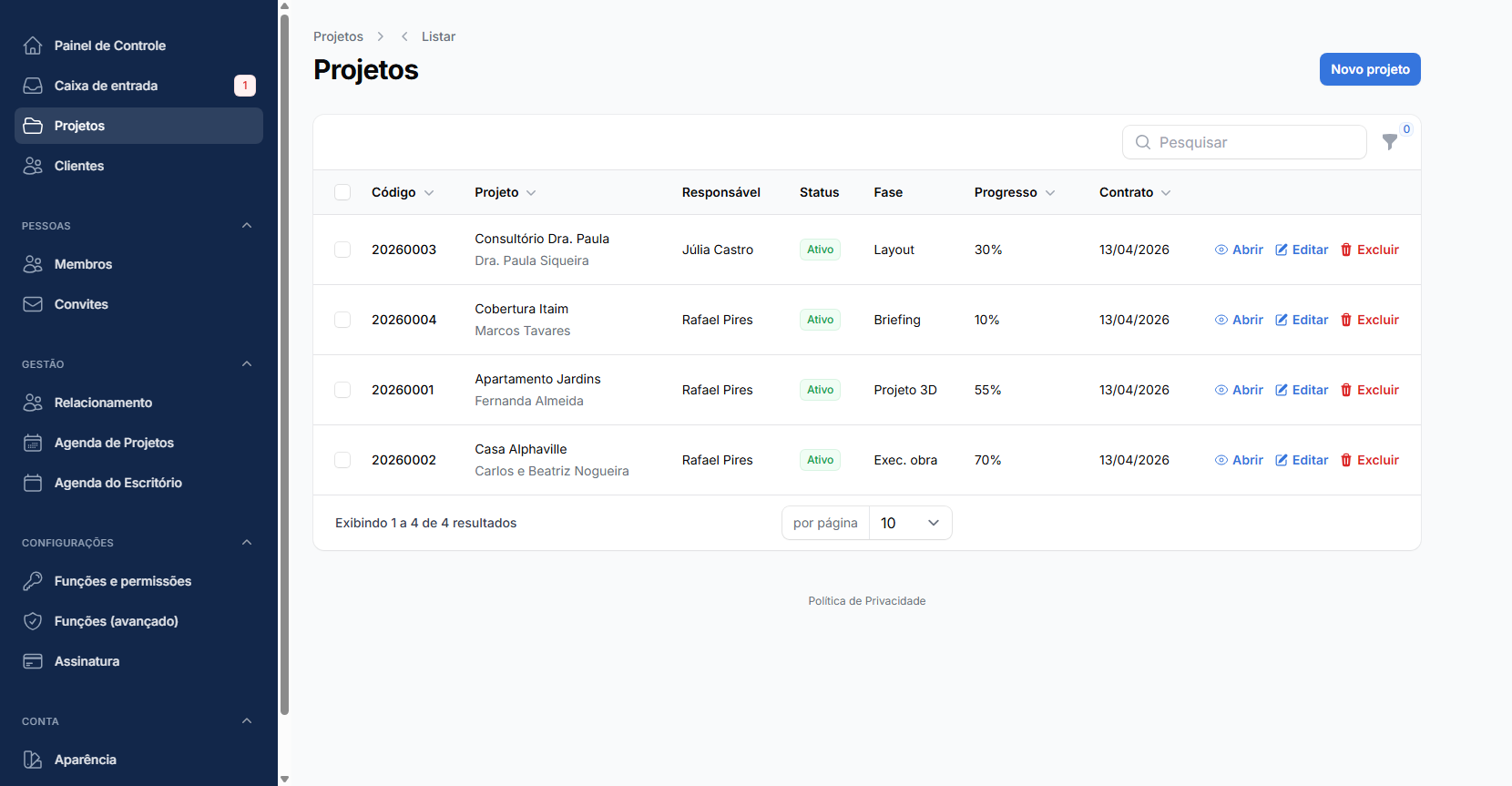Image resolution: width=1512 pixels, height=786 pixels.
Task: Open Funções e permissões menu item
Action: point(138,581)
